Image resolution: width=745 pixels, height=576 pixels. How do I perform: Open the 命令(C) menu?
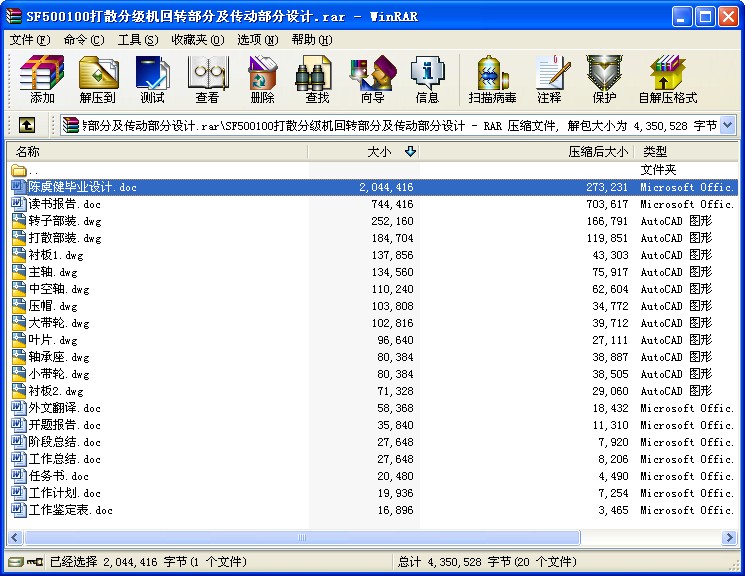coord(84,40)
